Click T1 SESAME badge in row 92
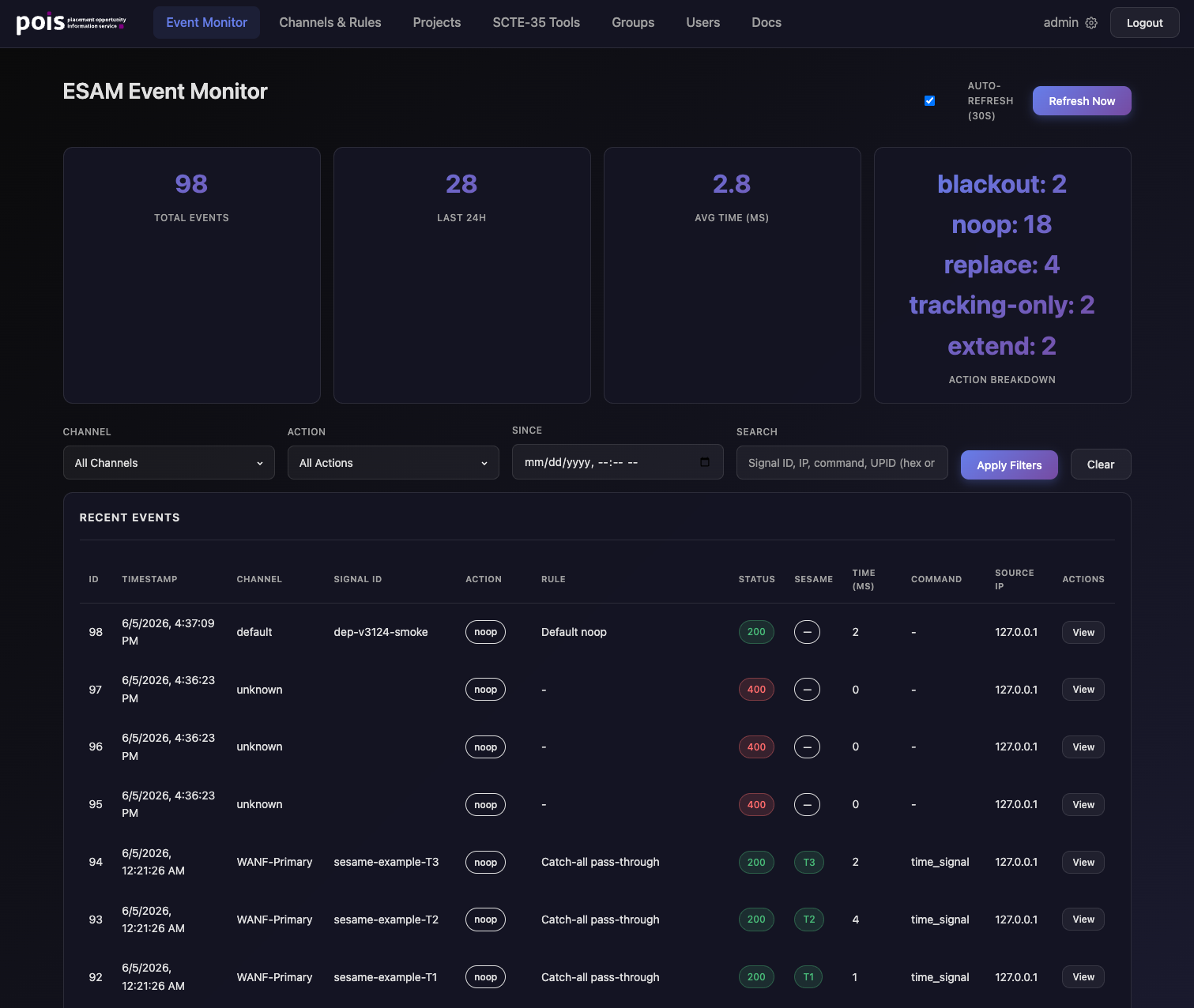This screenshot has width=1194, height=1008. (x=808, y=977)
